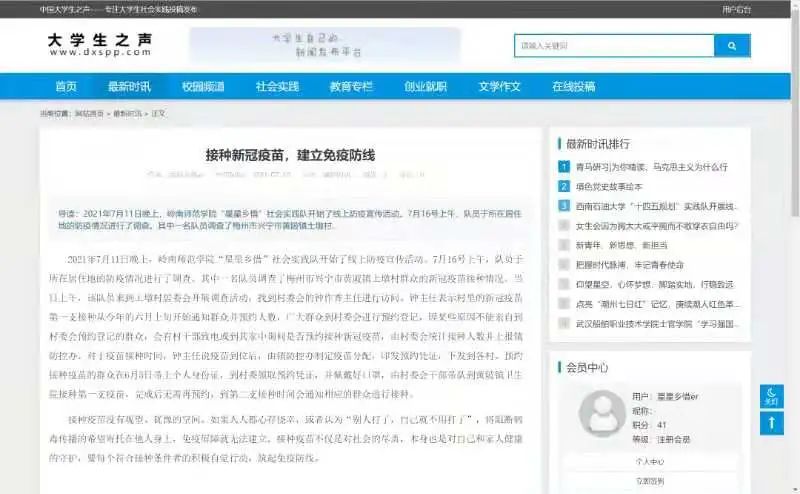
Task: Toggle night mode with the moon icon
Action: click(771, 396)
